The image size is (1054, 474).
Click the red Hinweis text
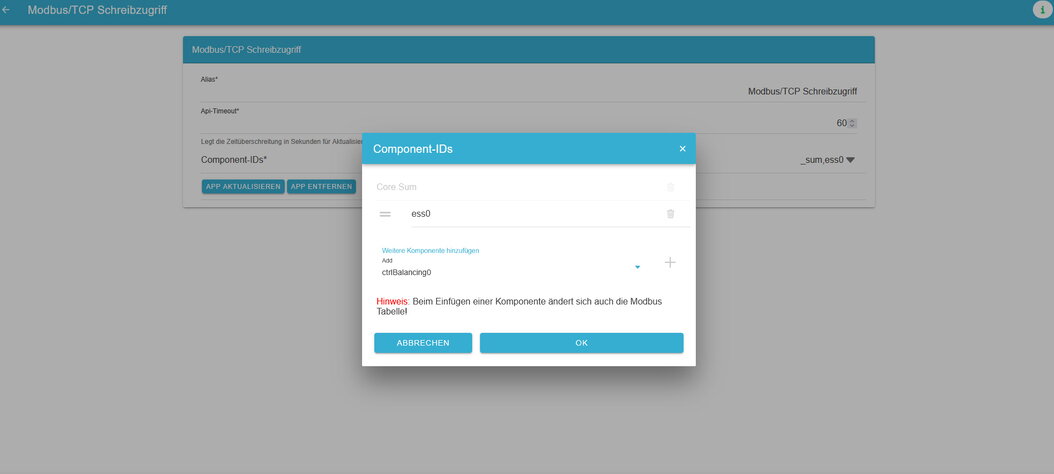pos(393,302)
